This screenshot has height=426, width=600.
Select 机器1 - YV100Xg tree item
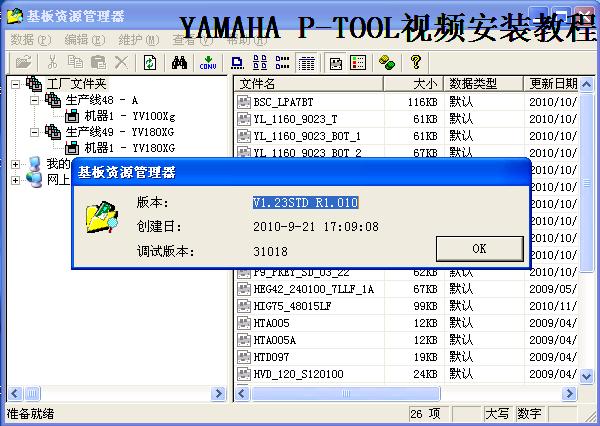click(x=130, y=116)
